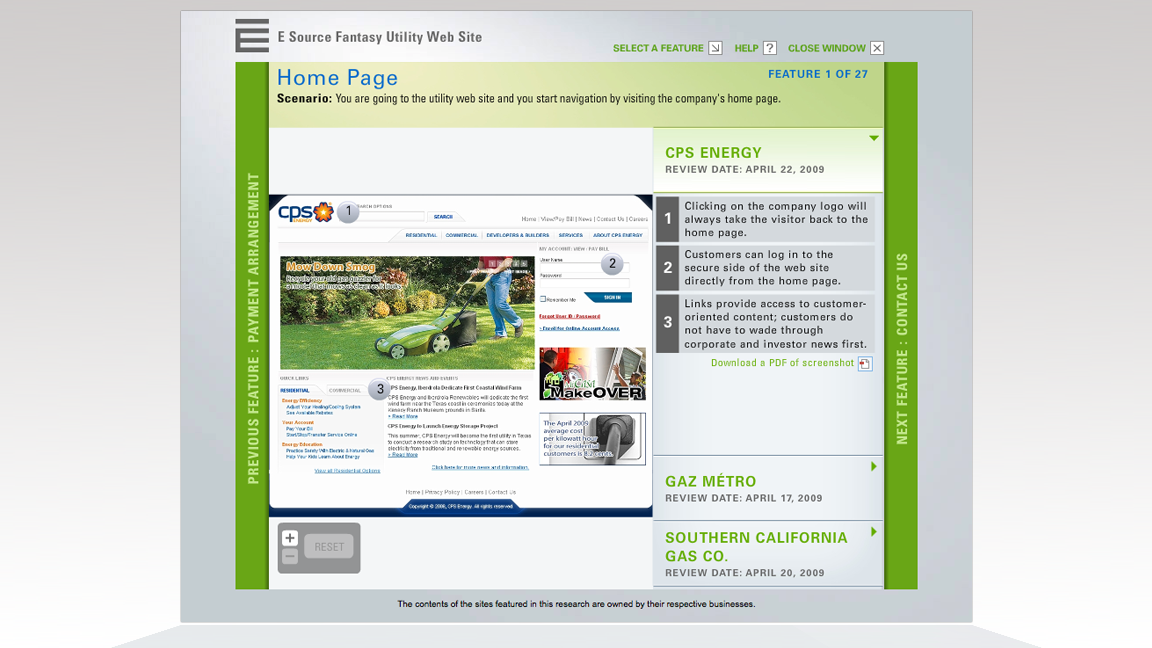Click Enroll for Online Account Access link

coord(580,328)
